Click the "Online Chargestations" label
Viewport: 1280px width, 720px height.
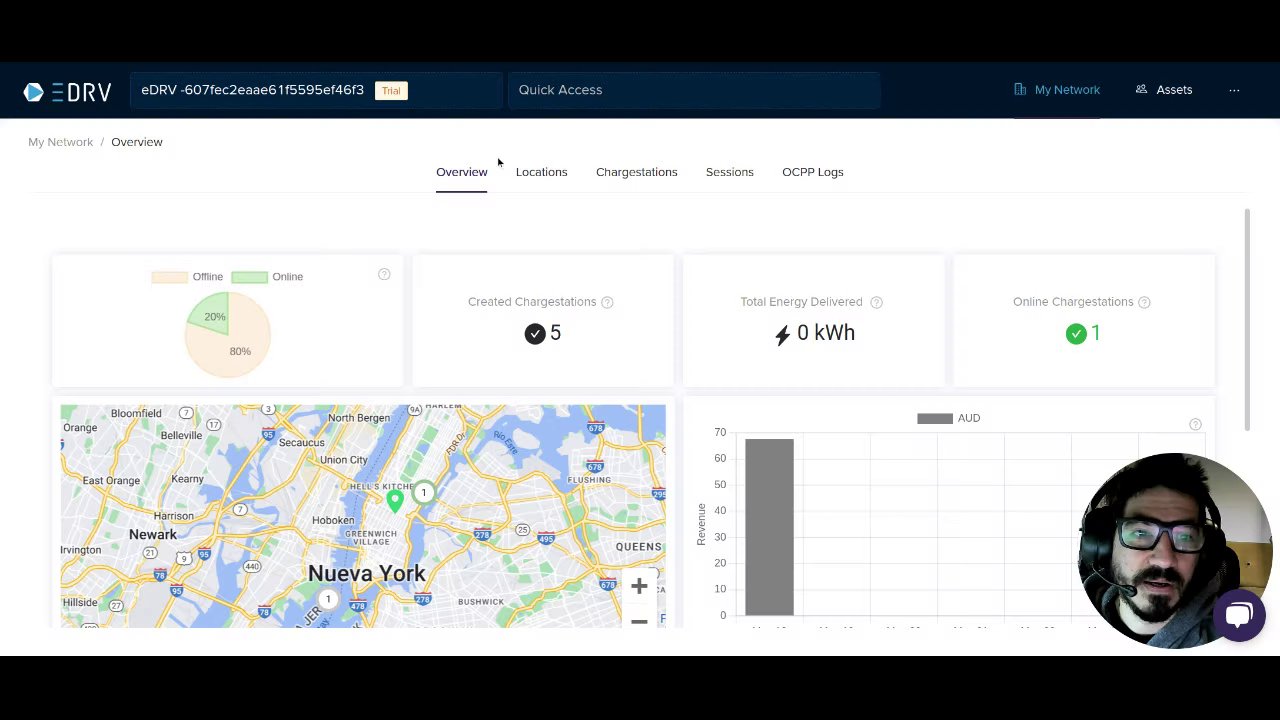point(1073,302)
